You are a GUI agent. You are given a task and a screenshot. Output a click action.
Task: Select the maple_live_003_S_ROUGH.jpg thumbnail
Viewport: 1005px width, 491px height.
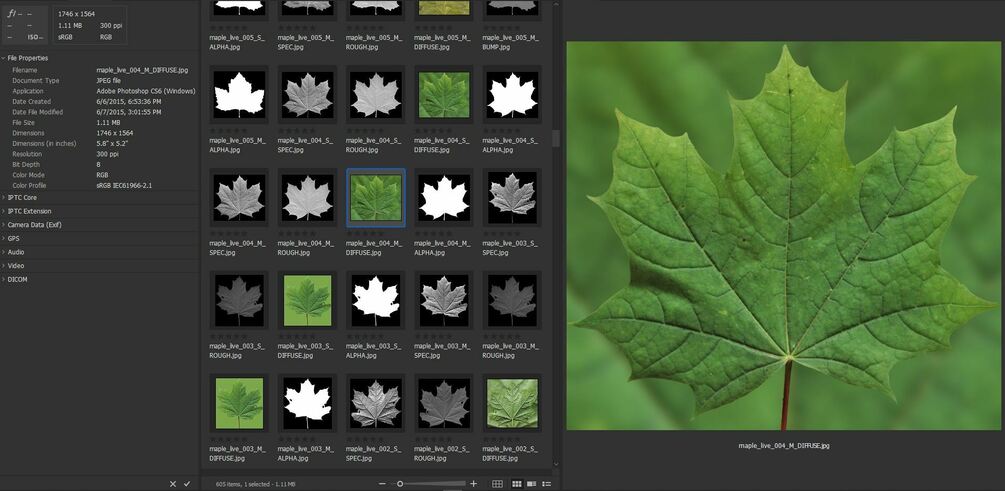point(239,301)
